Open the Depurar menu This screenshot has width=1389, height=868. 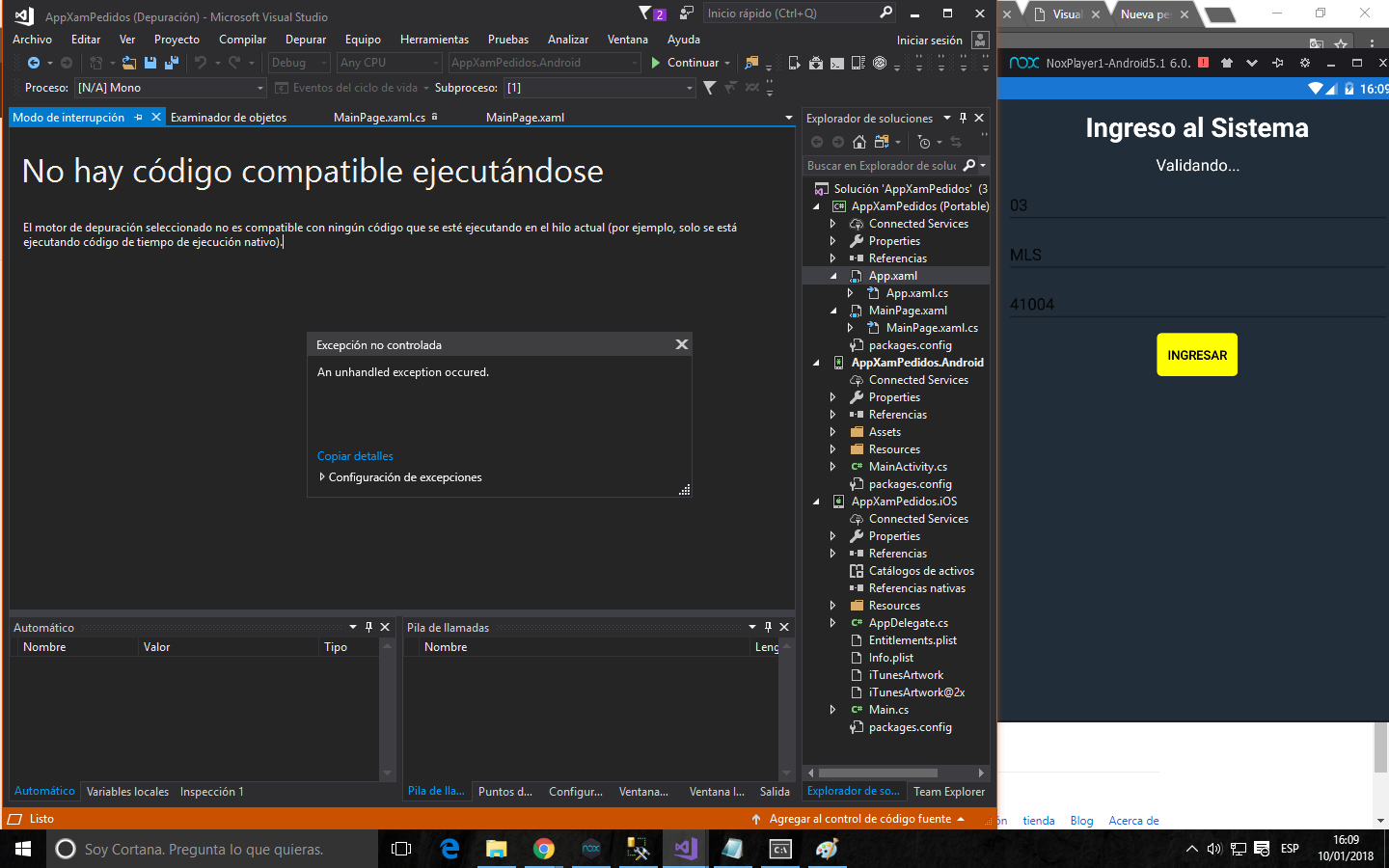305,40
